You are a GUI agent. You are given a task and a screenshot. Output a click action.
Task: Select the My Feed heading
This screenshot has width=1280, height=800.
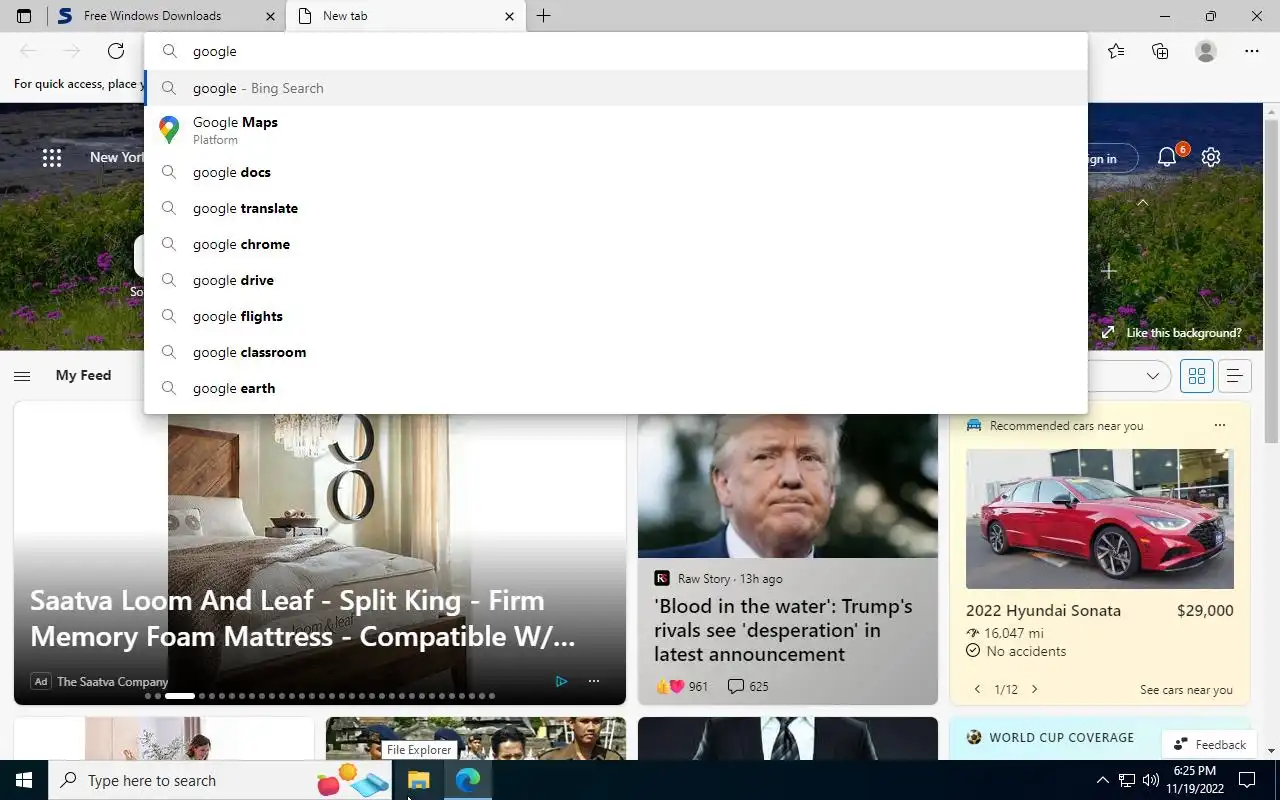tap(83, 375)
